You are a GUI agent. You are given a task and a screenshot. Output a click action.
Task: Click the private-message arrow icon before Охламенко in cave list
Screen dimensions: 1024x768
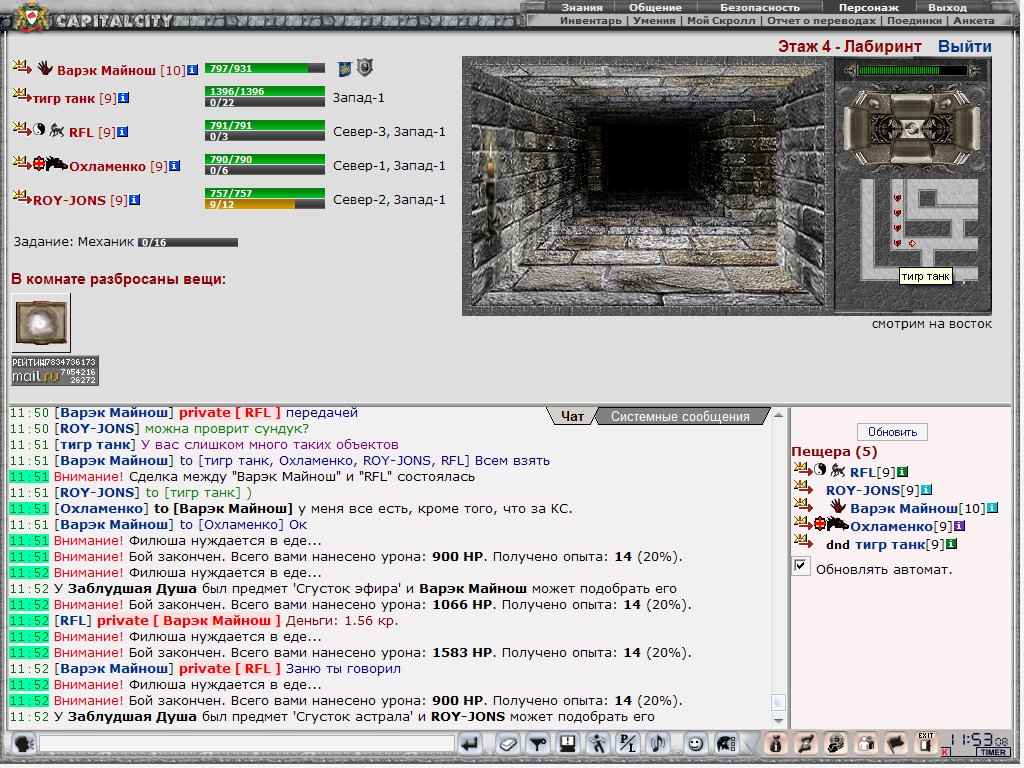tap(802, 525)
